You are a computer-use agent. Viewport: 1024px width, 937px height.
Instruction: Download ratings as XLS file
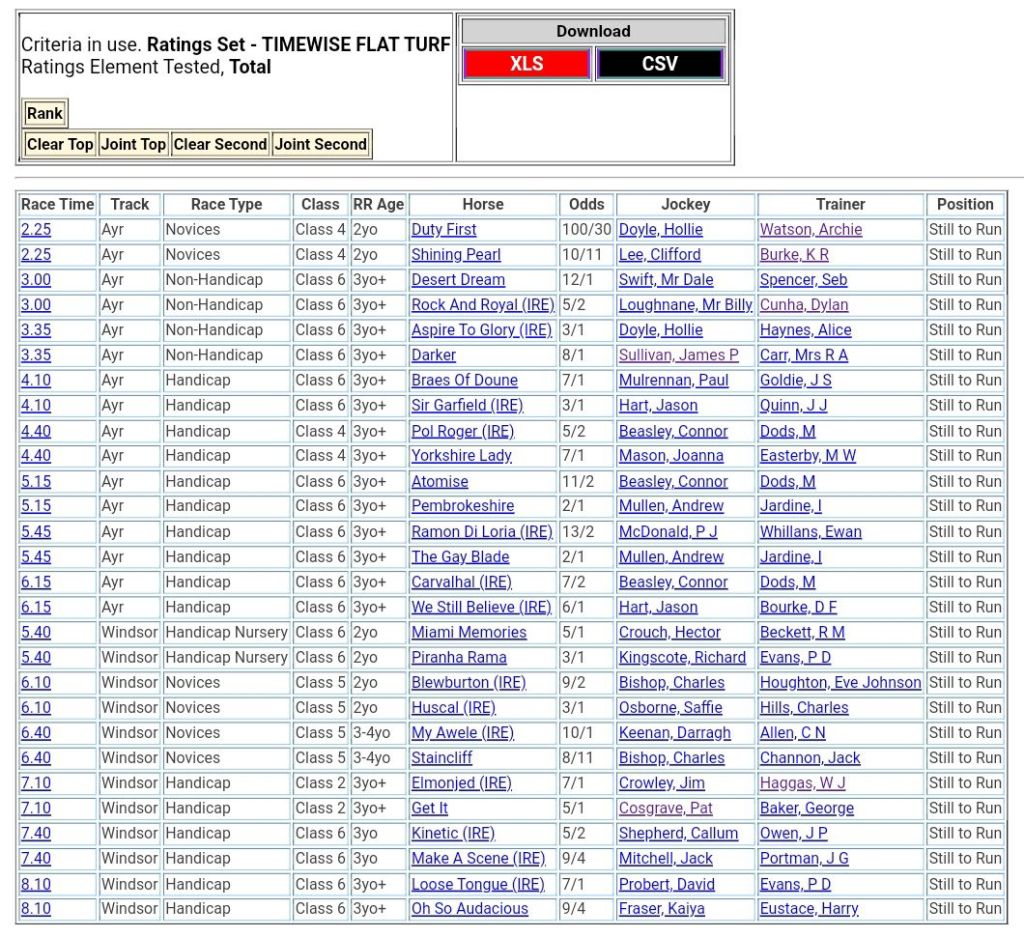click(526, 64)
